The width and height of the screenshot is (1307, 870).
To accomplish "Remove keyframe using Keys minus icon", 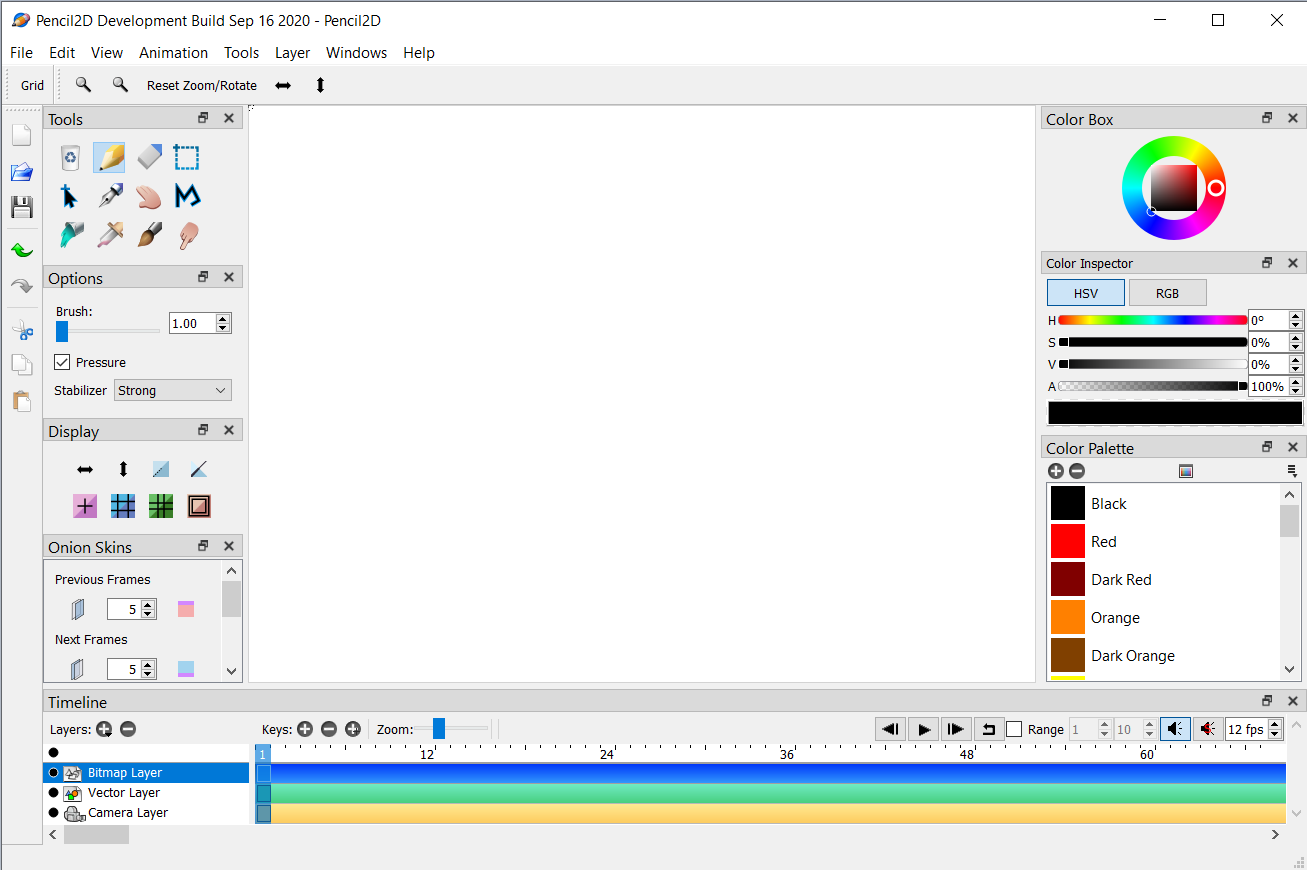I will pyautogui.click(x=329, y=730).
